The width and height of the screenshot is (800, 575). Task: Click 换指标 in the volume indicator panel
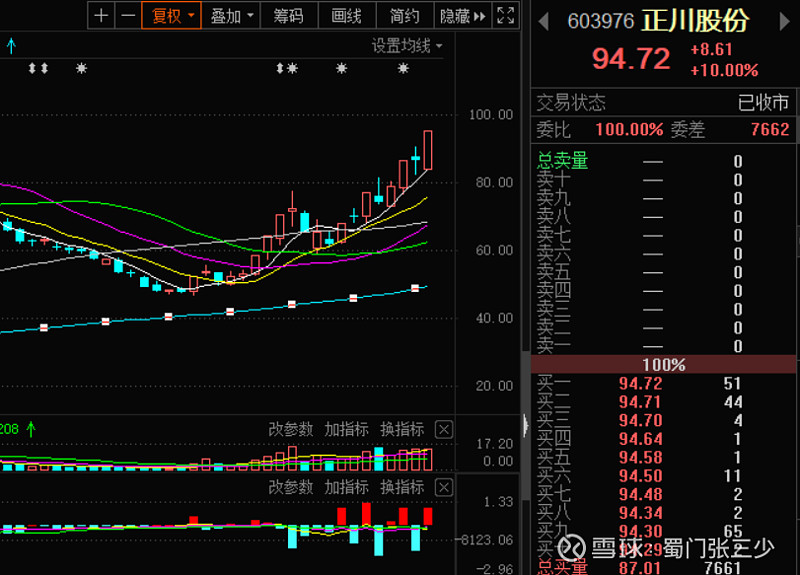[402, 430]
